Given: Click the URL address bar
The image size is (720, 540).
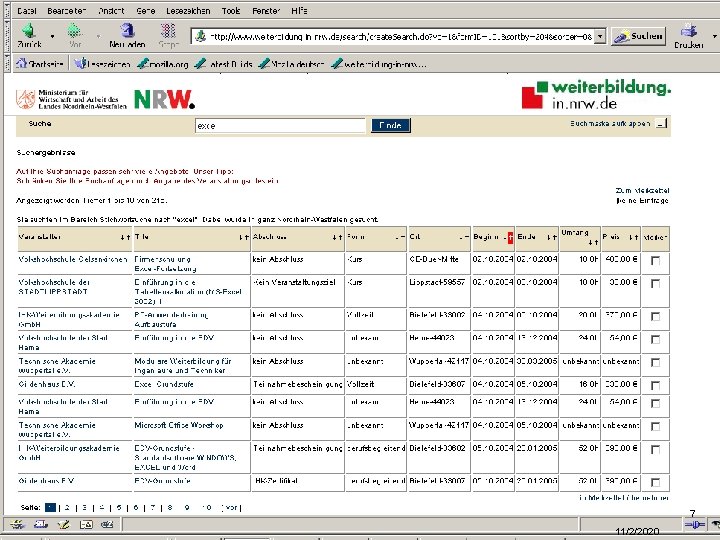Looking at the screenshot, I should click(x=394, y=36).
